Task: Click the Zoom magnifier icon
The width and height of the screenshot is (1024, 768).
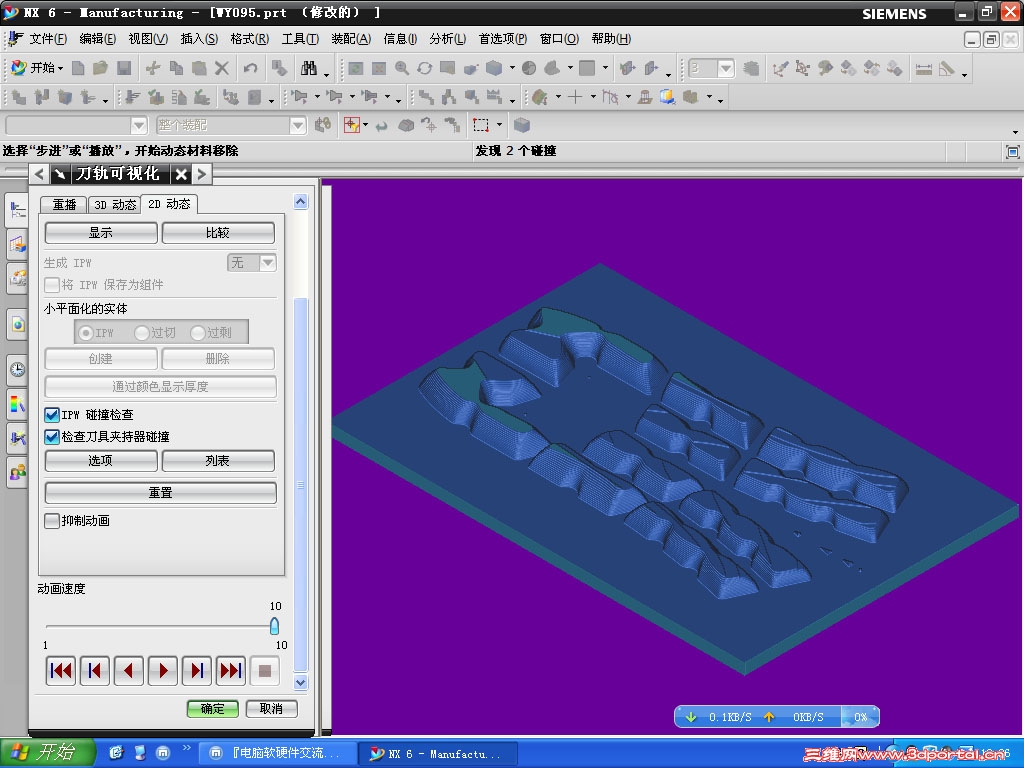Action: (402, 68)
